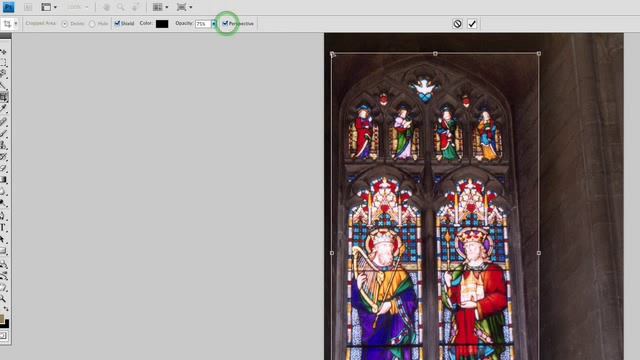Open the black shield Color swatch
Screen dimensions: 640x360
[162, 24]
